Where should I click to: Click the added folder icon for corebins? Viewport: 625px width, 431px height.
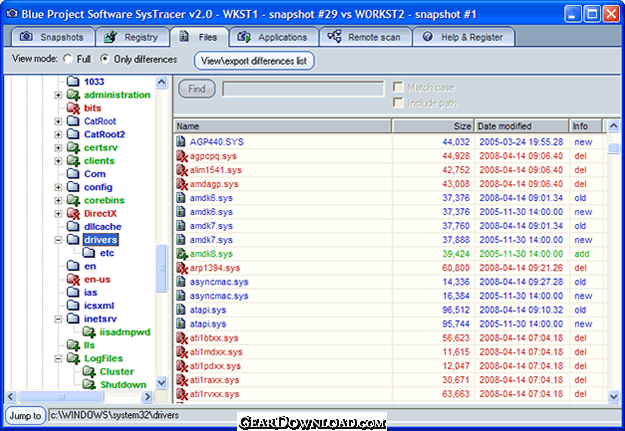click(x=73, y=200)
